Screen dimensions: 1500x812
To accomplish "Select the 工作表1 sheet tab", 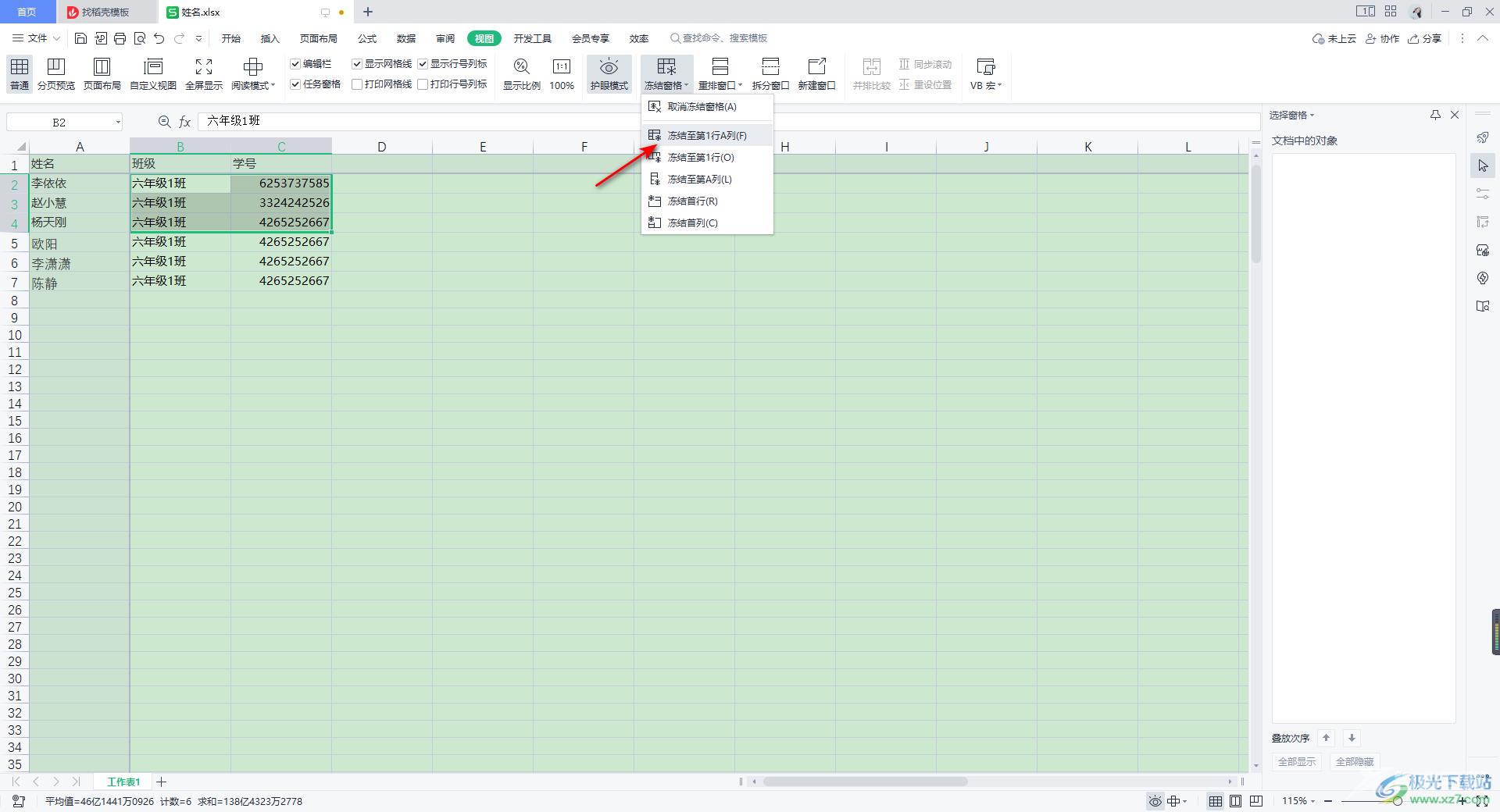I will [123, 782].
